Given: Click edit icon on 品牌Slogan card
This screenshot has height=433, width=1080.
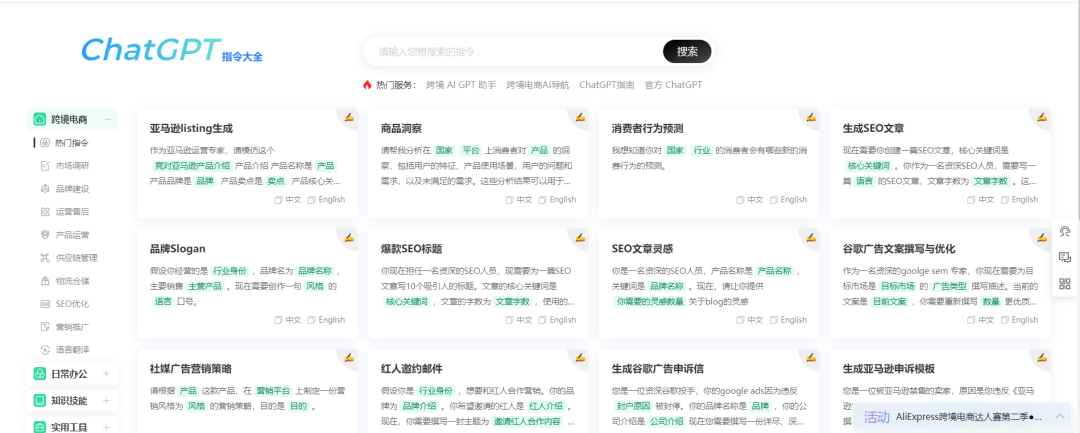Looking at the screenshot, I should 349,237.
